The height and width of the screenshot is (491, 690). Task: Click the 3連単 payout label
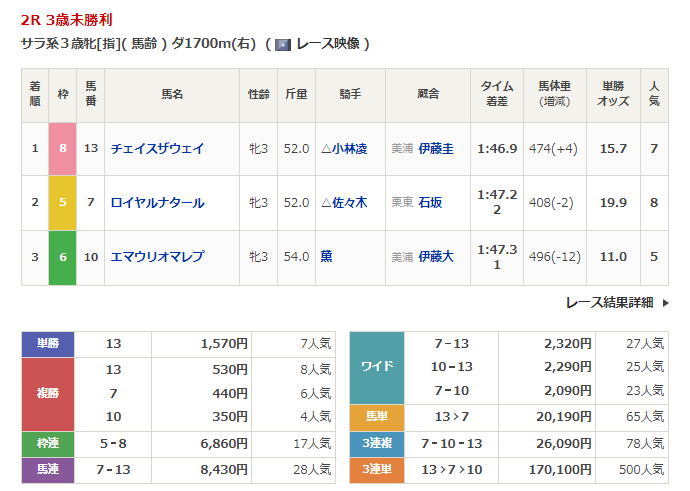pos(376,469)
